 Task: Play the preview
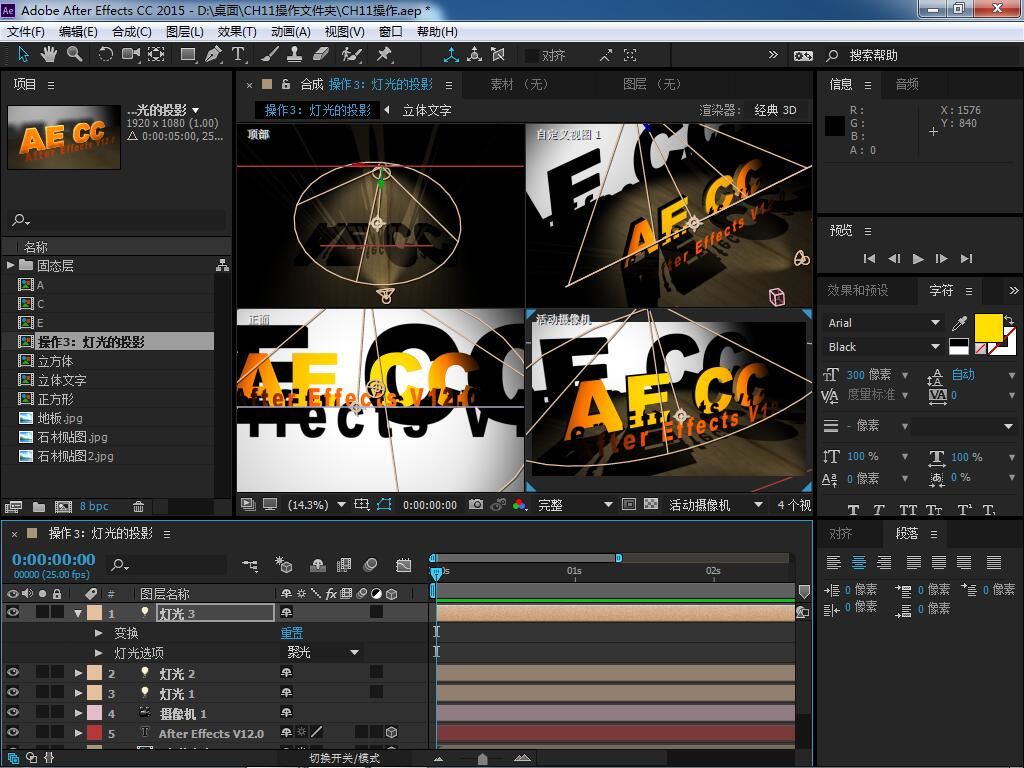coord(918,259)
